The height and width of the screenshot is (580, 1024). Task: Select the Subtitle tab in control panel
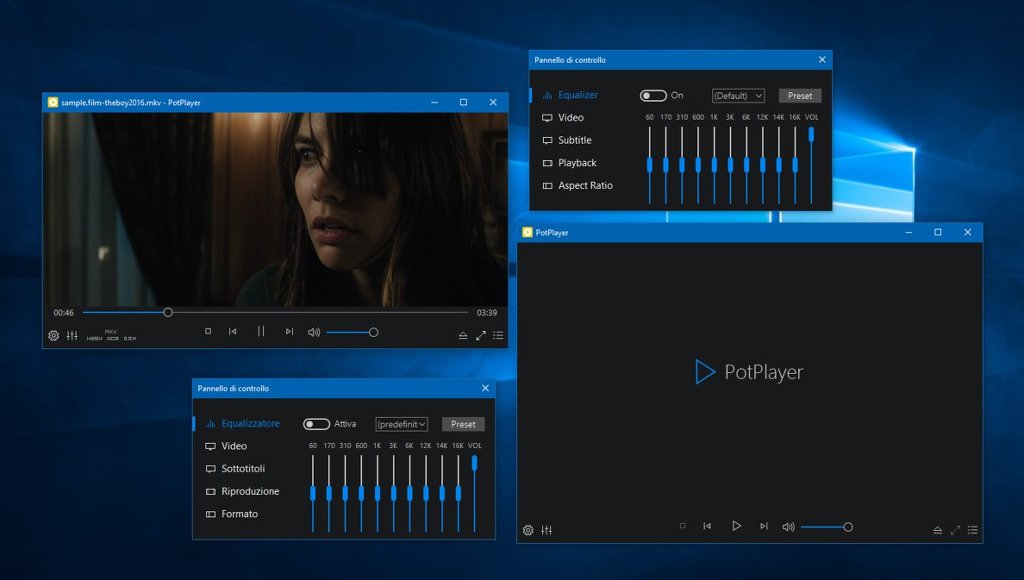pos(574,141)
